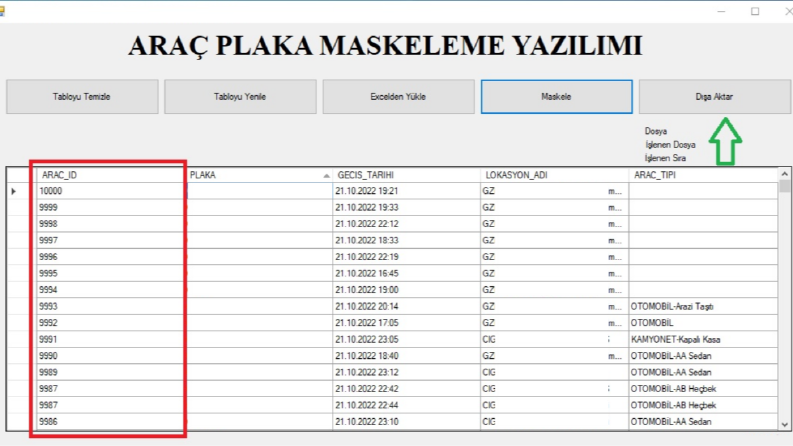Click date cell 21.10.2022 23:12
The image size is (793, 446).
click(407, 372)
